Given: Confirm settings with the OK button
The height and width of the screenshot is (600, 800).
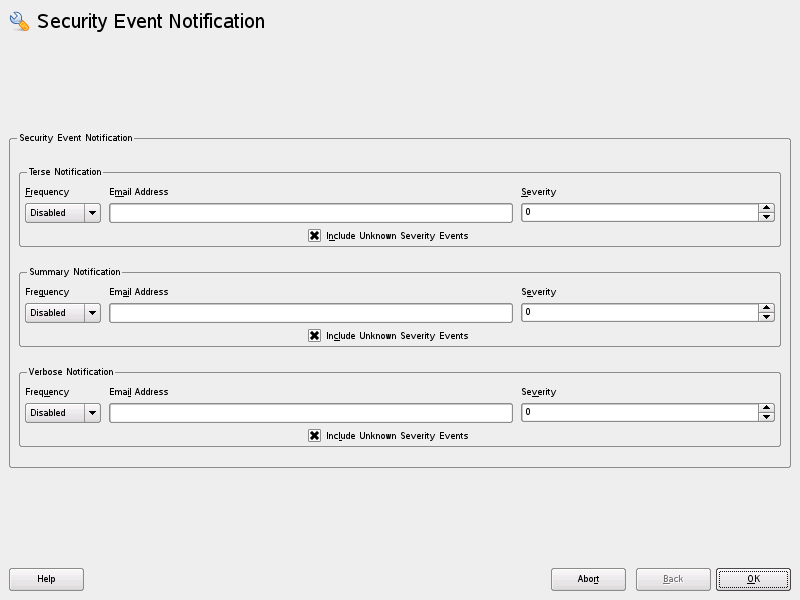Looking at the screenshot, I should tap(753, 579).
